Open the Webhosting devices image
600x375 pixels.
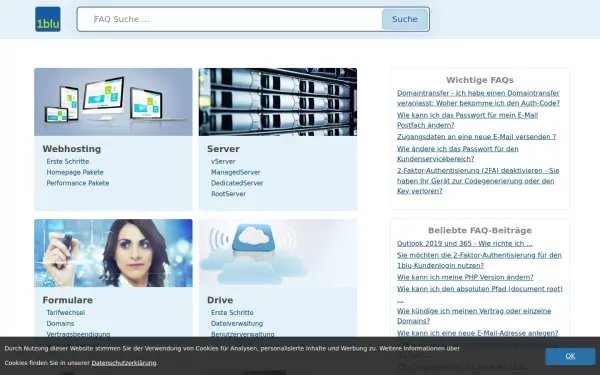pyautogui.click(x=113, y=102)
